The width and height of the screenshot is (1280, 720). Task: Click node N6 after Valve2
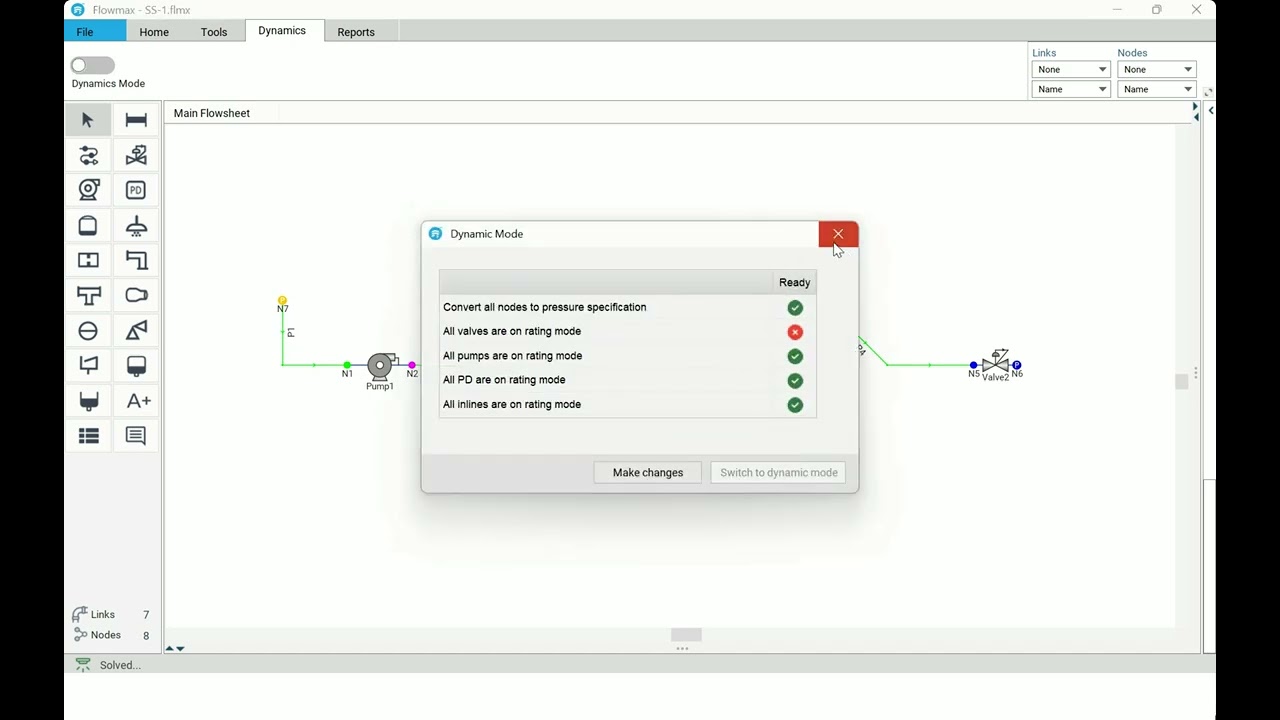(1017, 365)
